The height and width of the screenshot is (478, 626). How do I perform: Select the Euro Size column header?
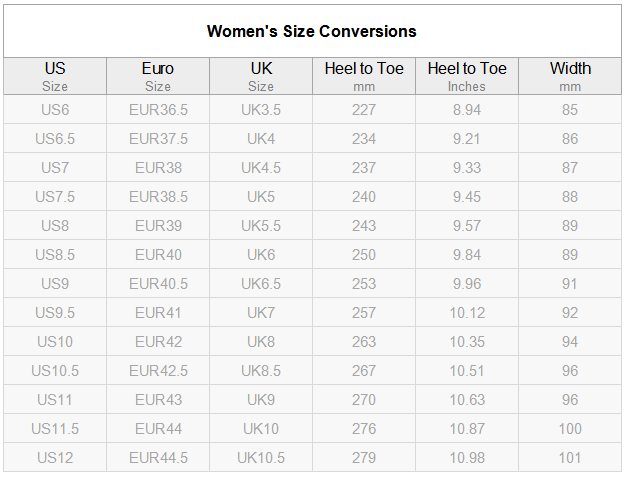(158, 76)
